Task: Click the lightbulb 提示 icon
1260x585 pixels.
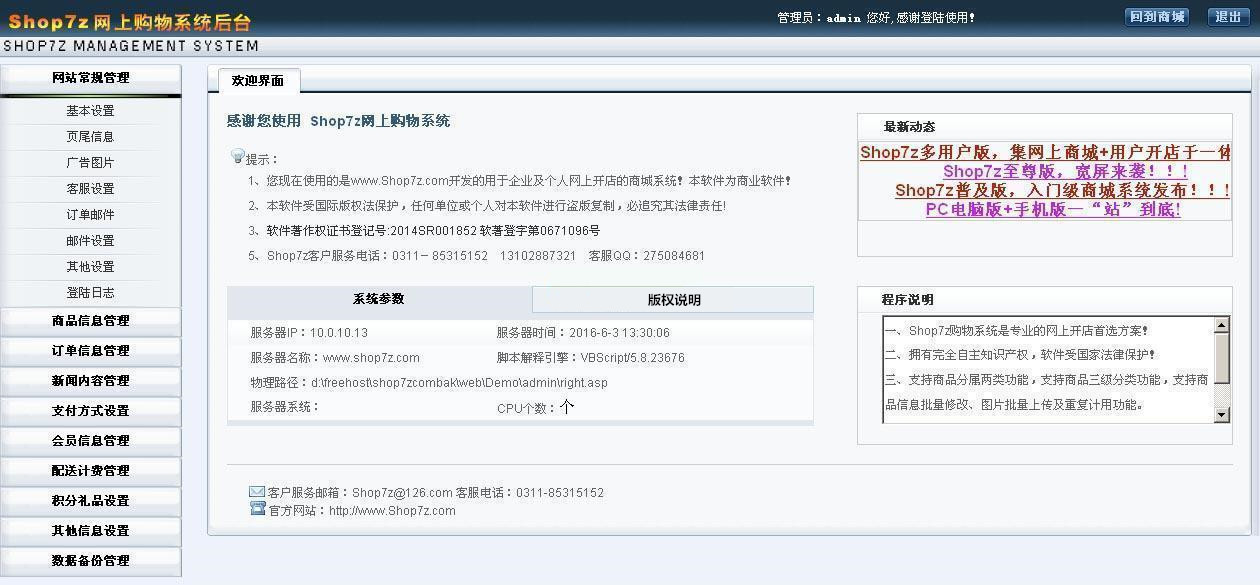Action: coord(238,156)
